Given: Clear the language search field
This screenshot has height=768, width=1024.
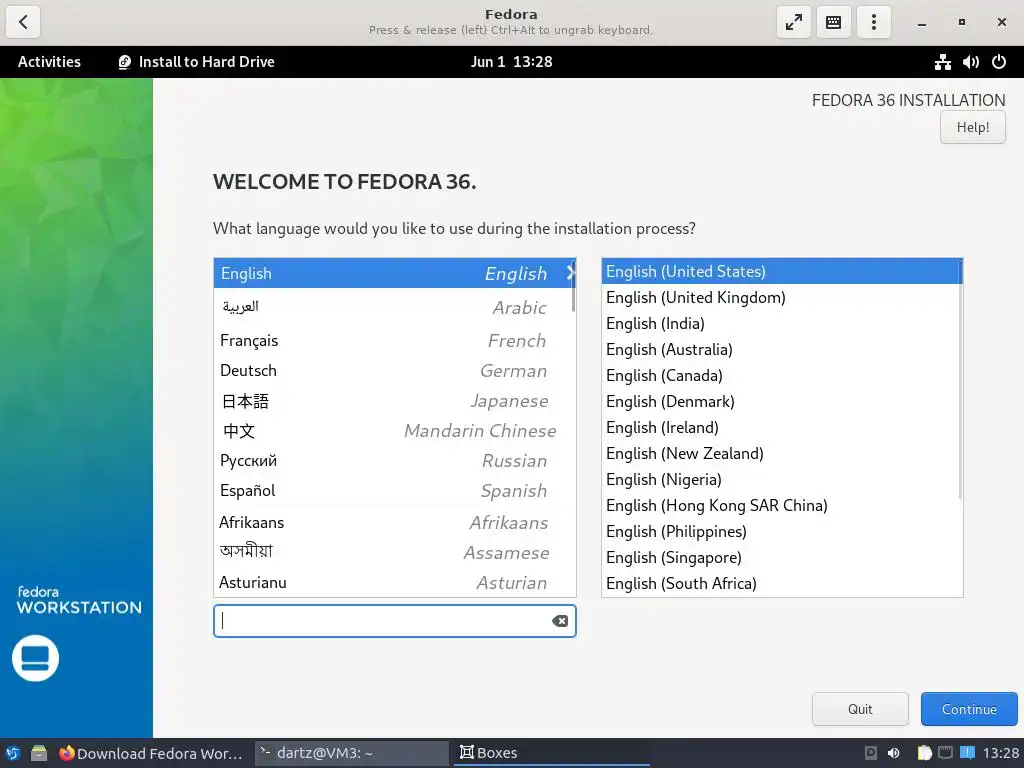Looking at the screenshot, I should 560,621.
